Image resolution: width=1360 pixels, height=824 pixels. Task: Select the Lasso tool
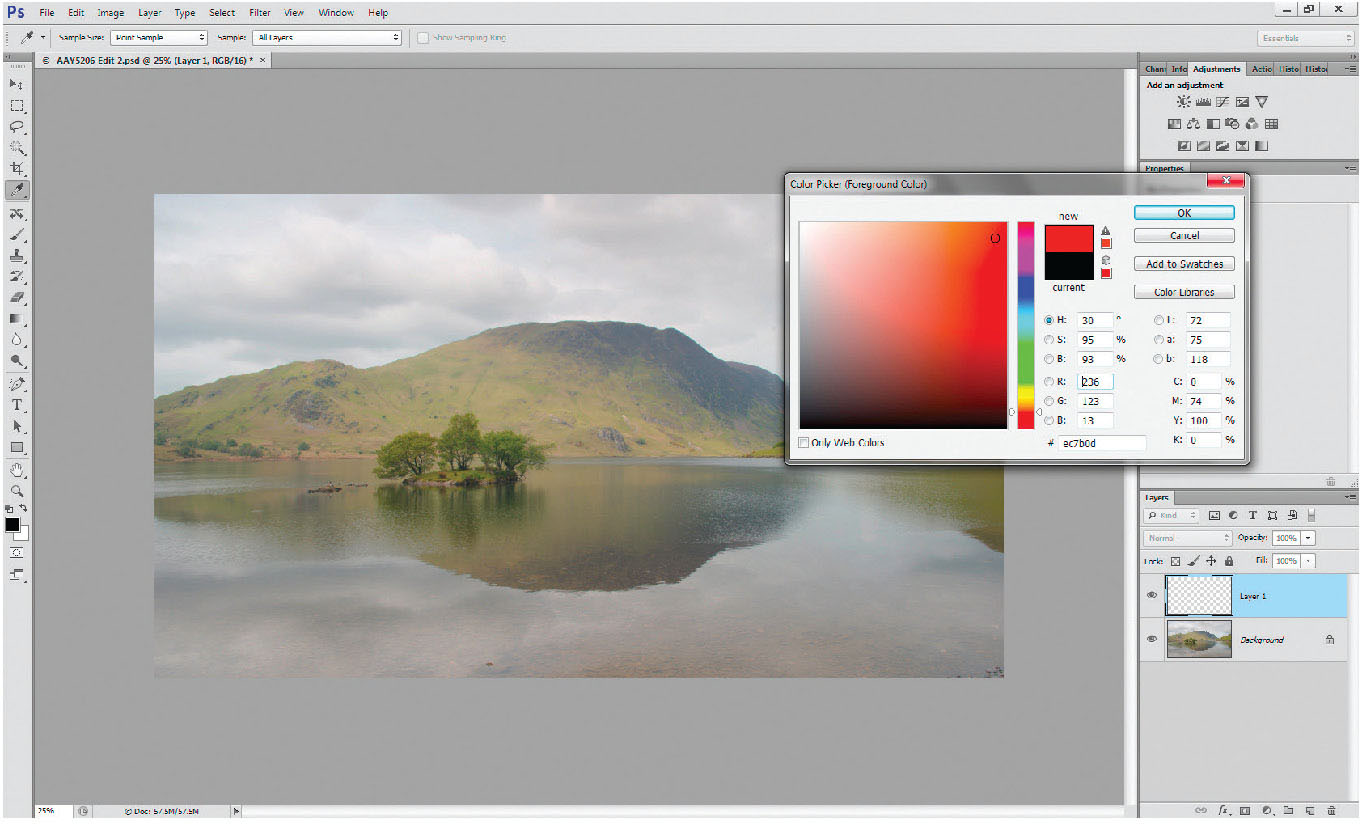point(17,127)
